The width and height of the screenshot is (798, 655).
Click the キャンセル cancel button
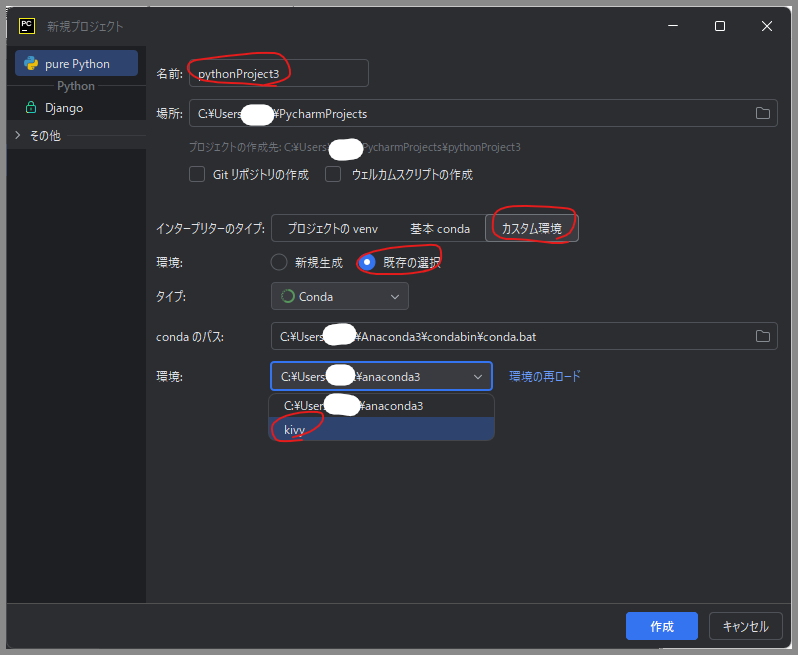pyautogui.click(x=746, y=626)
